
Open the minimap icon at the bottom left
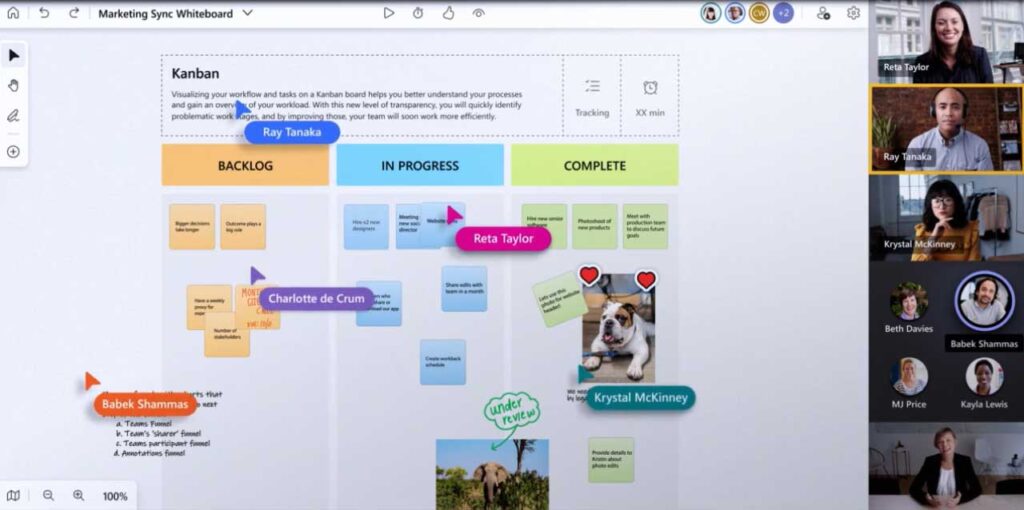click(x=13, y=496)
